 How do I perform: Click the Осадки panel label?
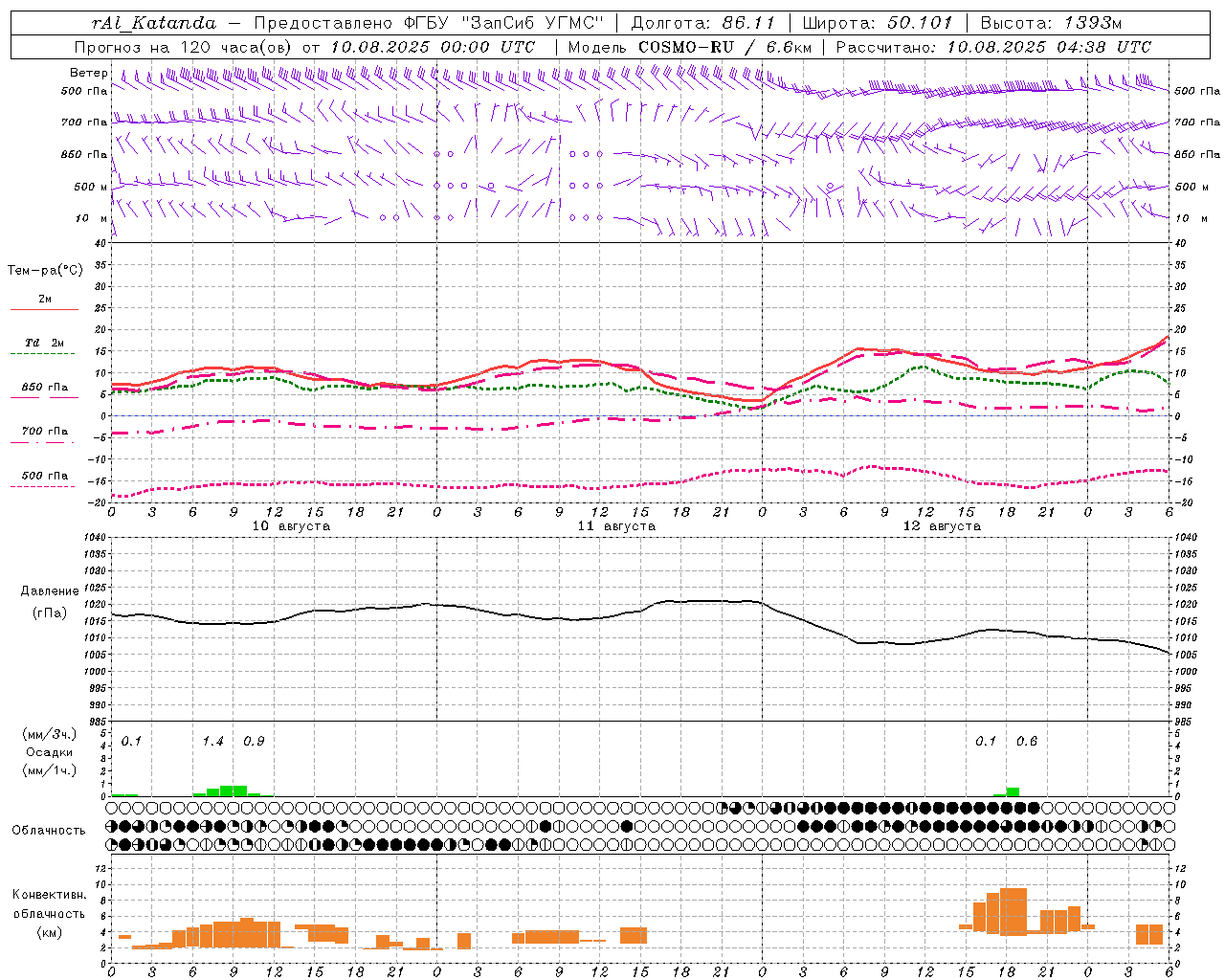[x=50, y=752]
